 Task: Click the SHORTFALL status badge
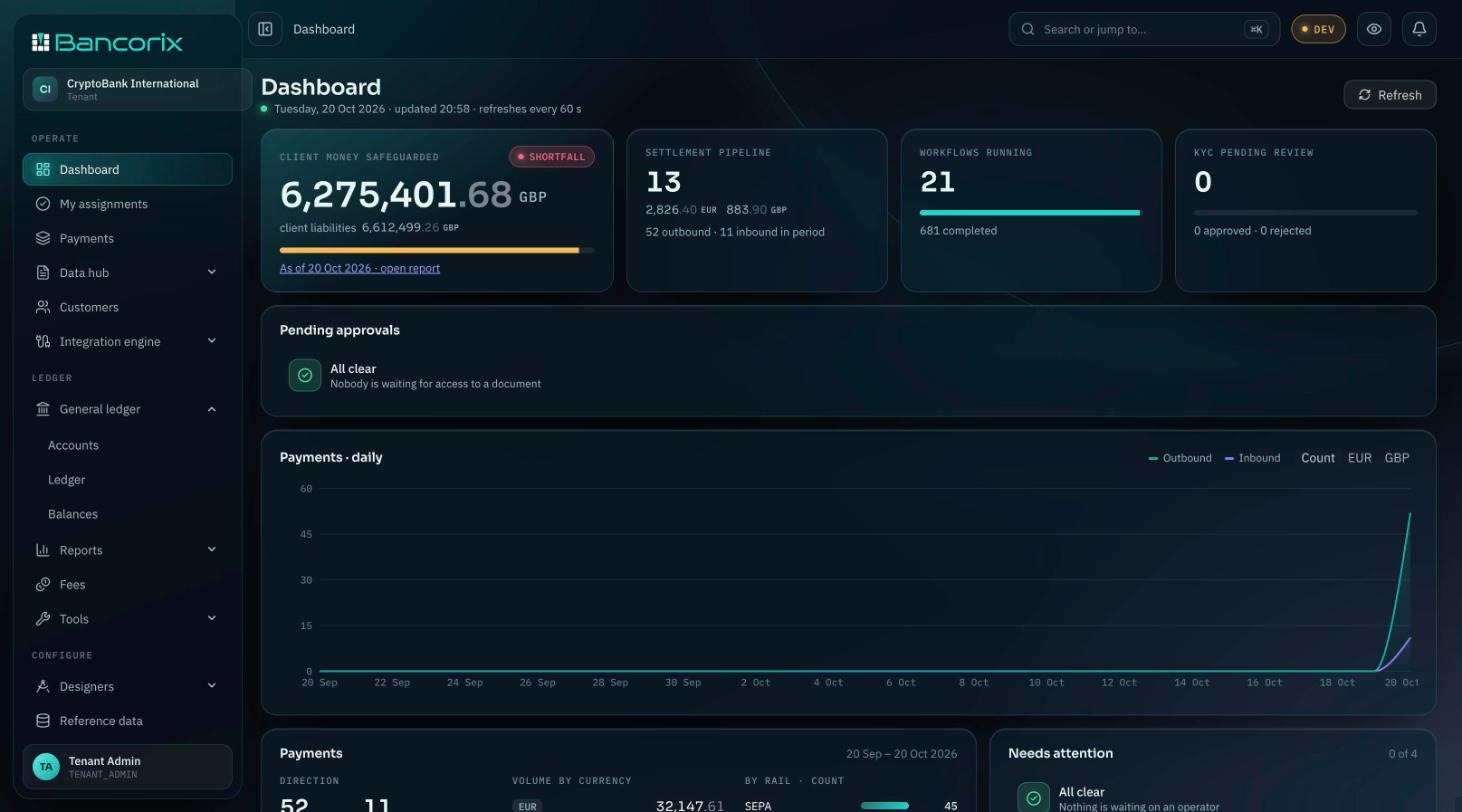pos(552,157)
